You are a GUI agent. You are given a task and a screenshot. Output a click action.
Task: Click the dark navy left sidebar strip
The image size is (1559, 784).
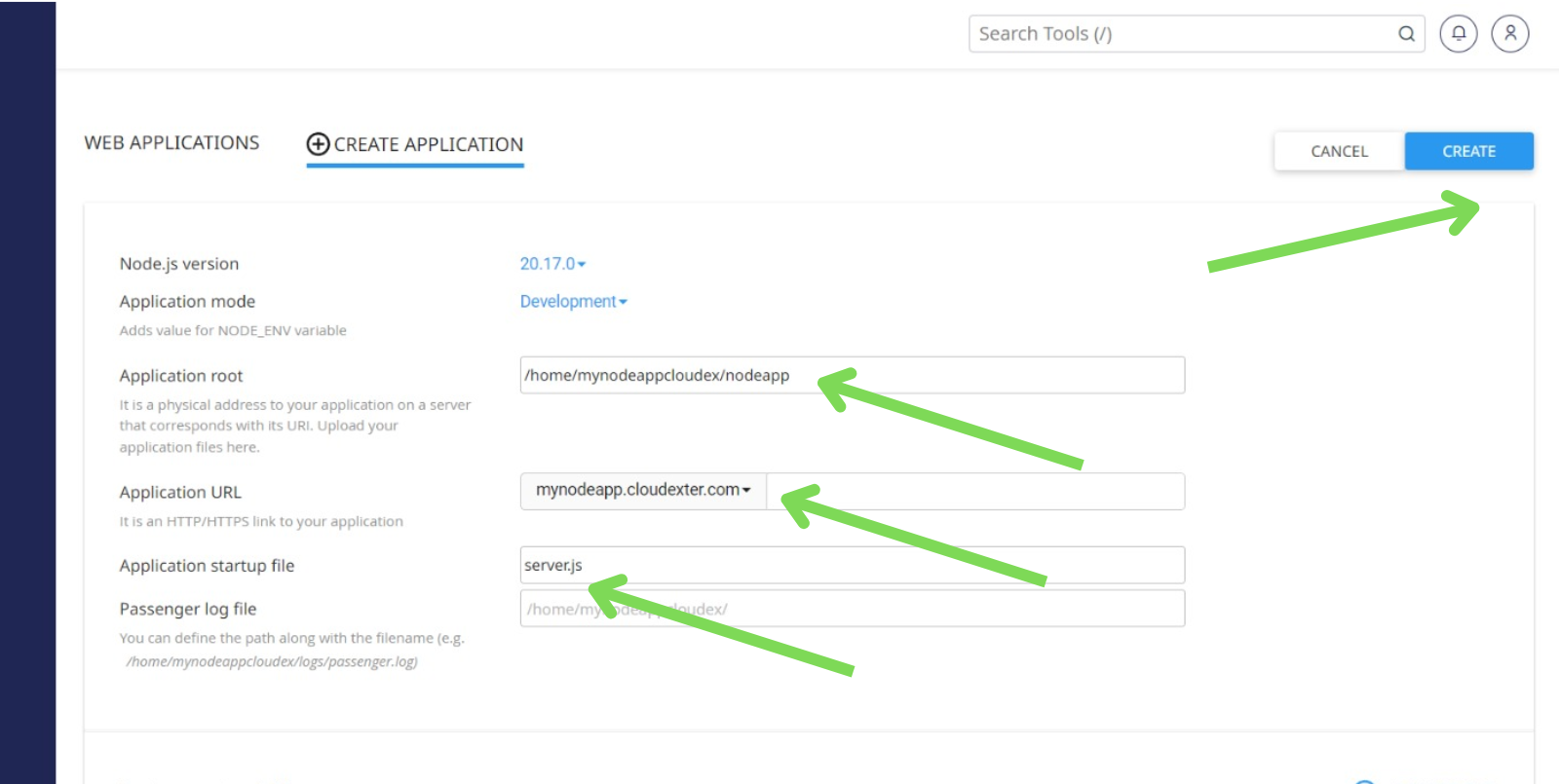tap(27, 390)
